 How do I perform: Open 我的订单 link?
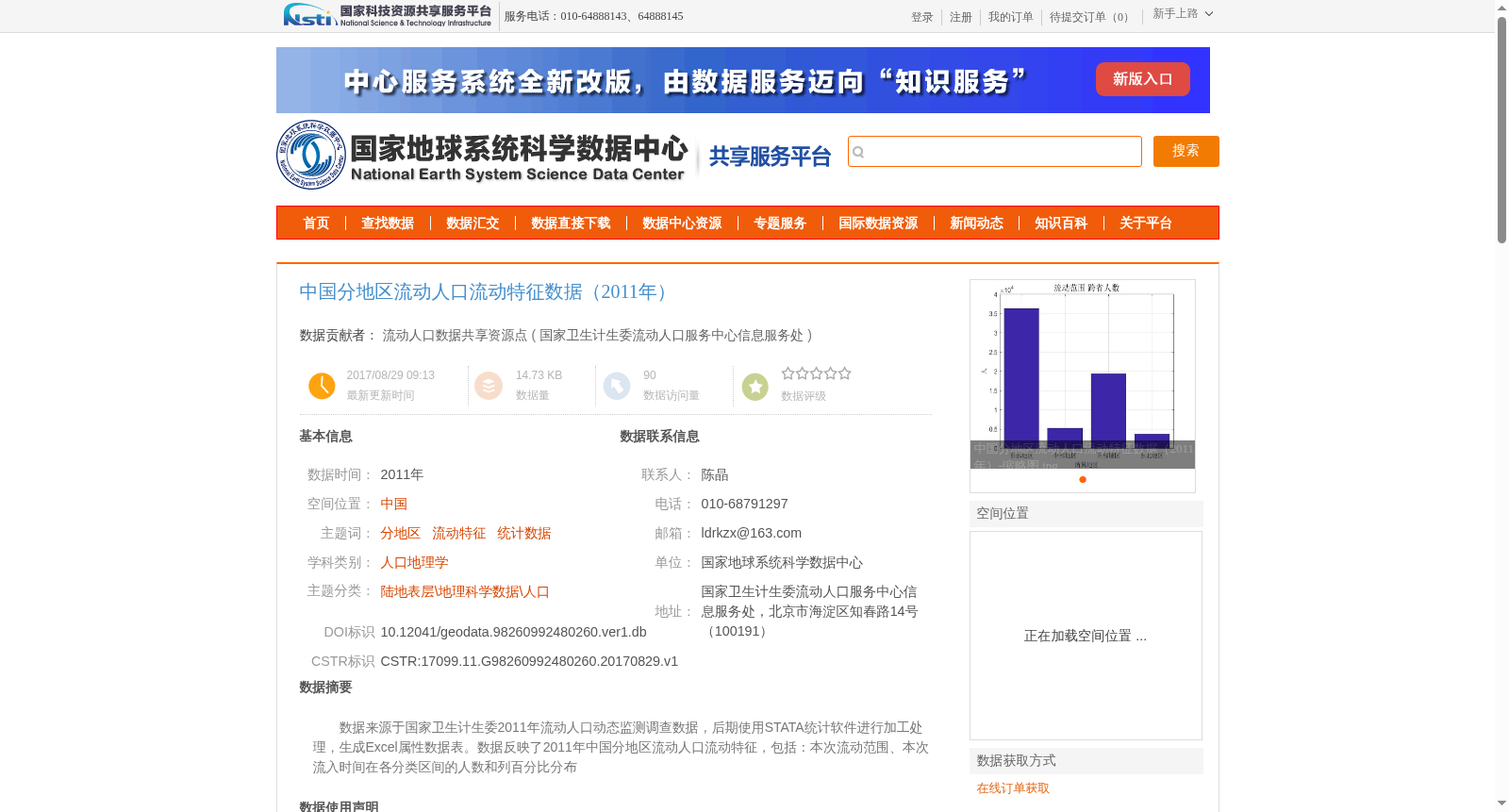[x=1010, y=17]
